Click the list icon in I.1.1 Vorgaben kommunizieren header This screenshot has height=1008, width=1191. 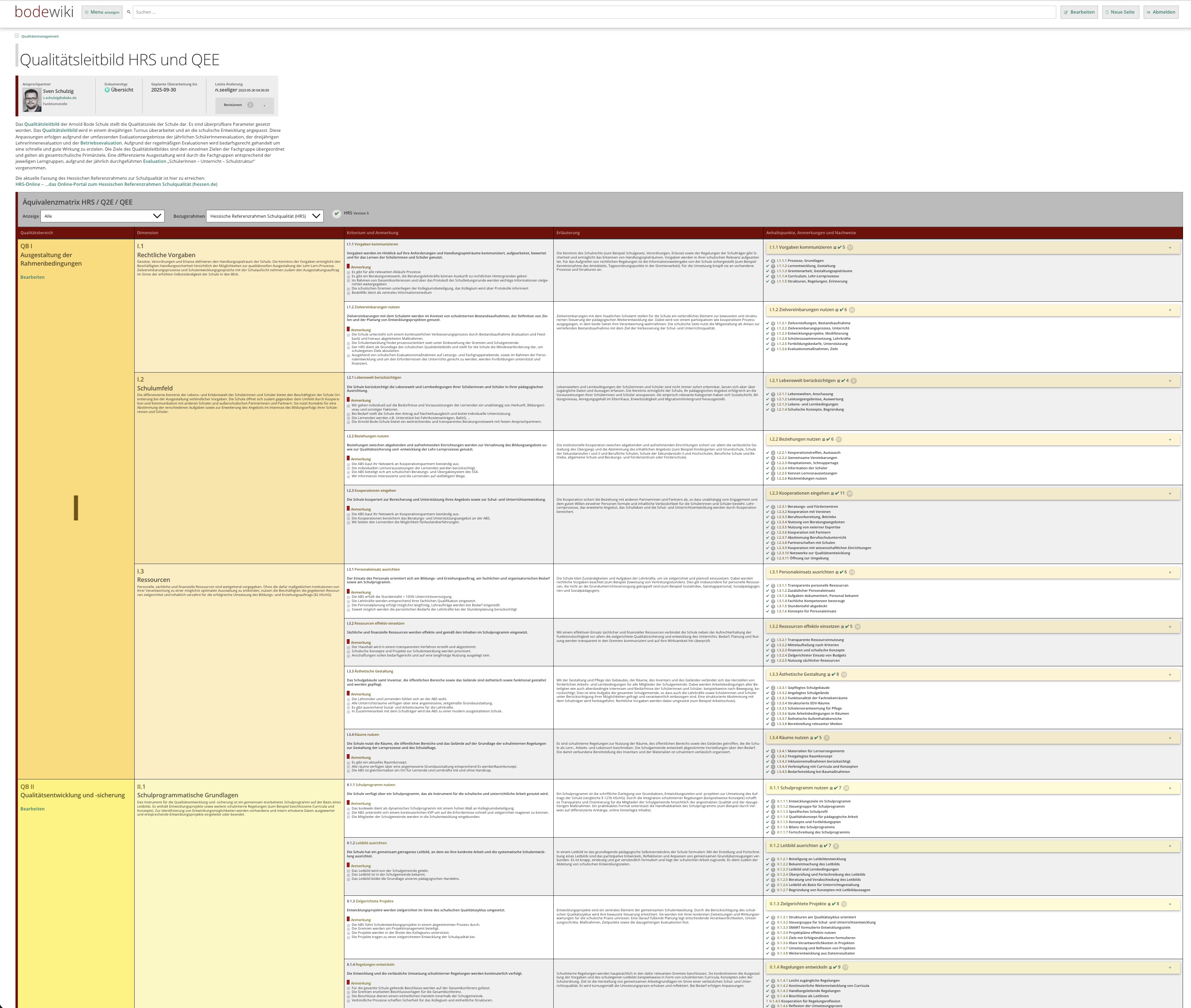pos(835,247)
